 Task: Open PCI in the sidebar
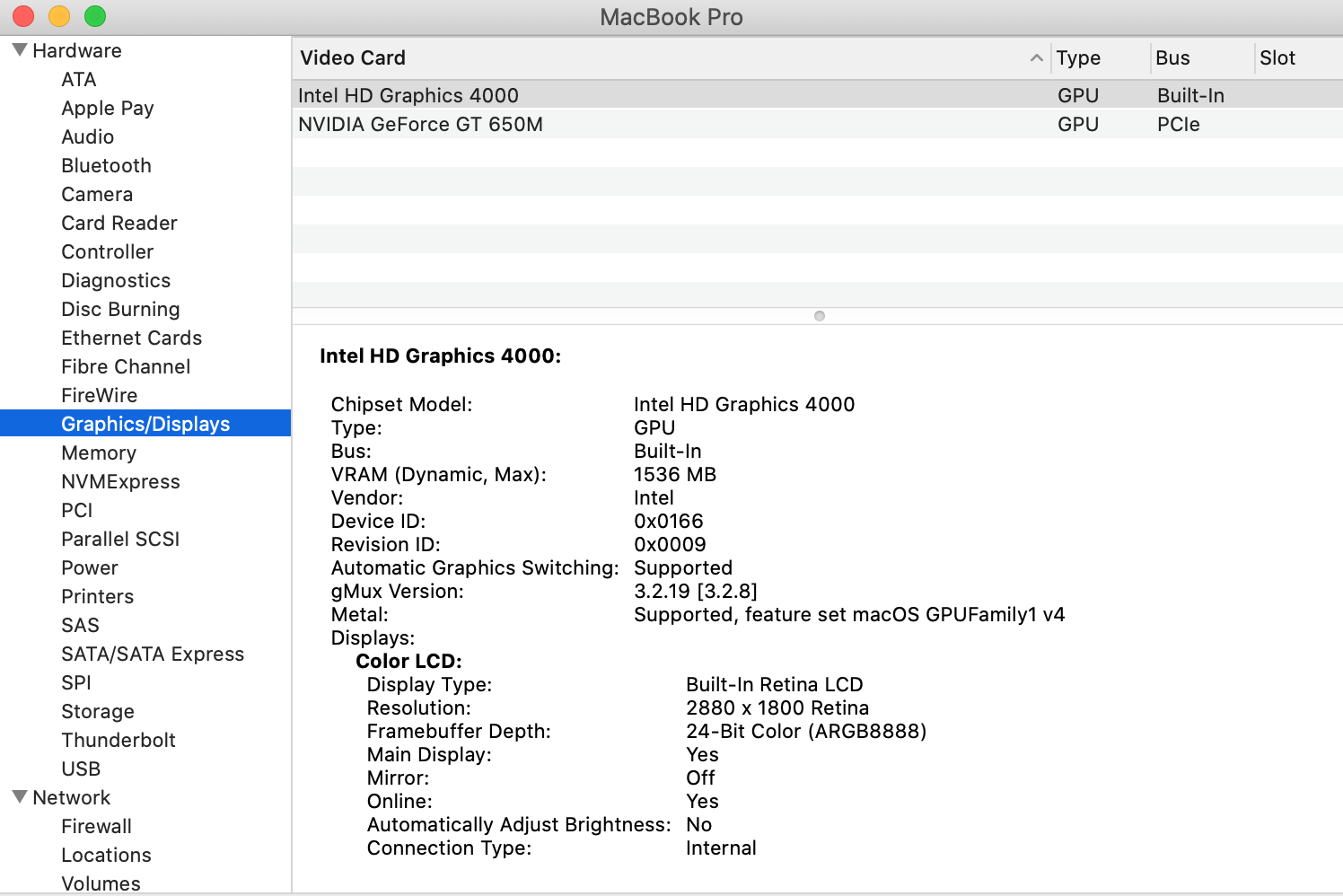pos(77,510)
